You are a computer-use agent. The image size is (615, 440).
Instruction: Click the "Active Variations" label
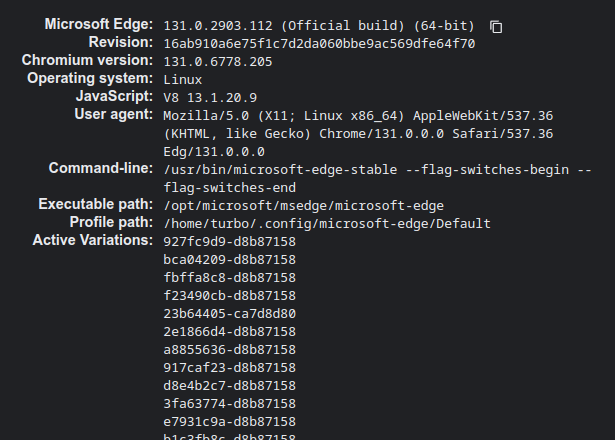94,240
